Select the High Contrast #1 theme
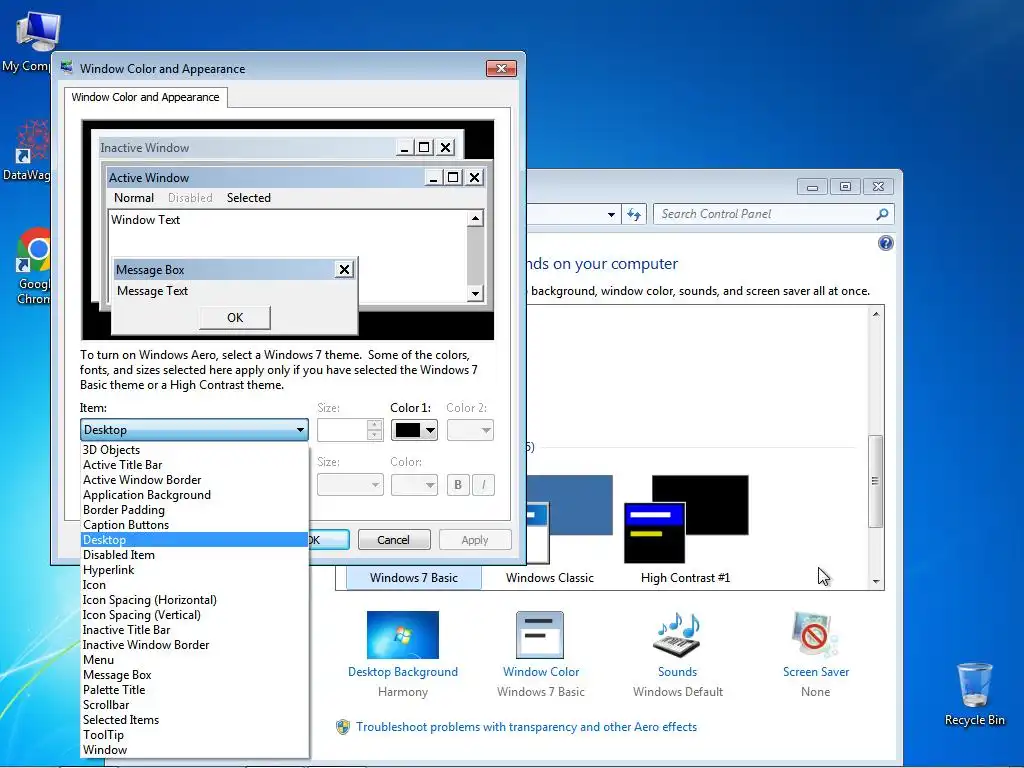1024x768 pixels. tap(686, 530)
